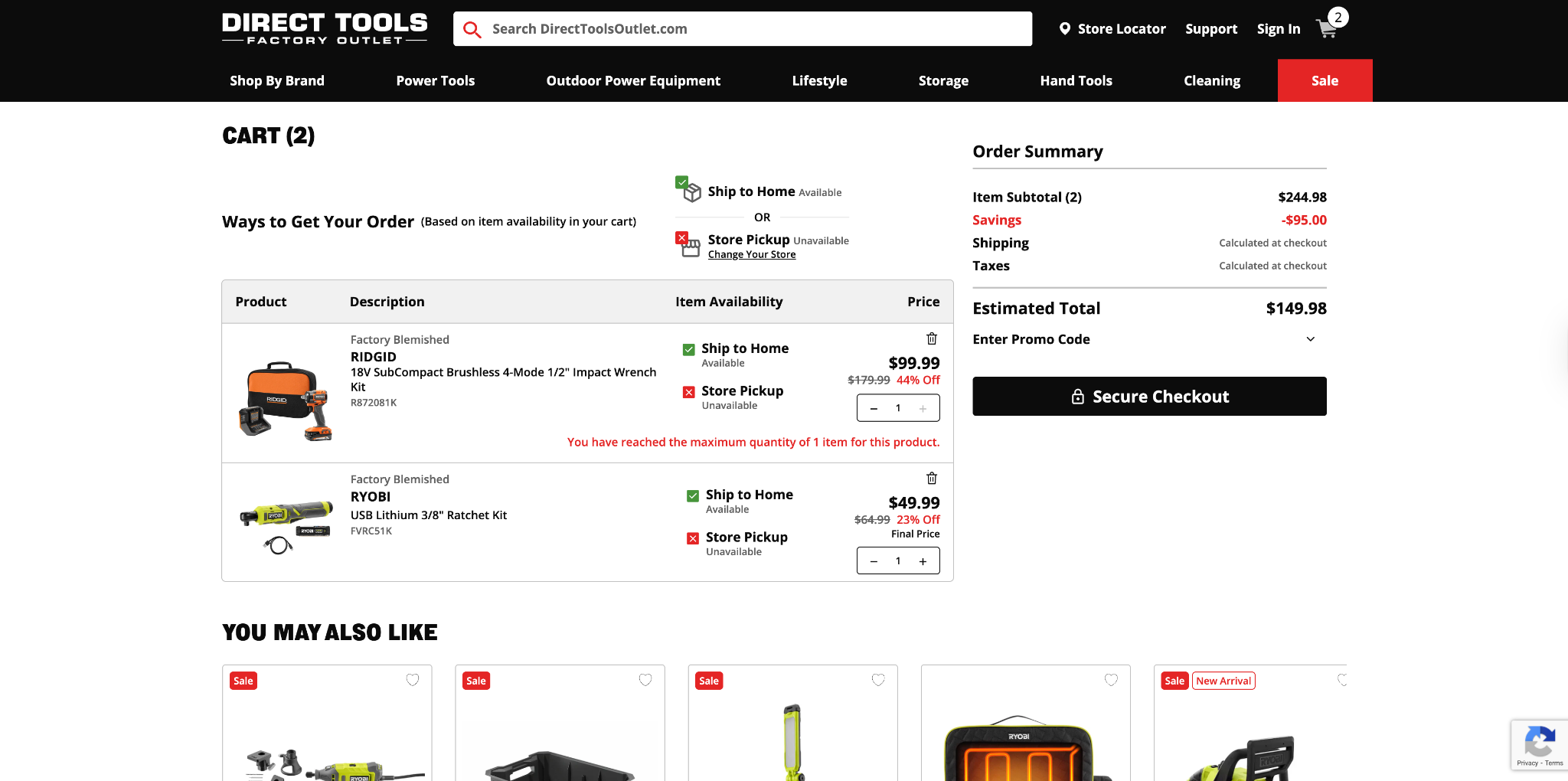Open the Power Tools menu

click(x=435, y=80)
